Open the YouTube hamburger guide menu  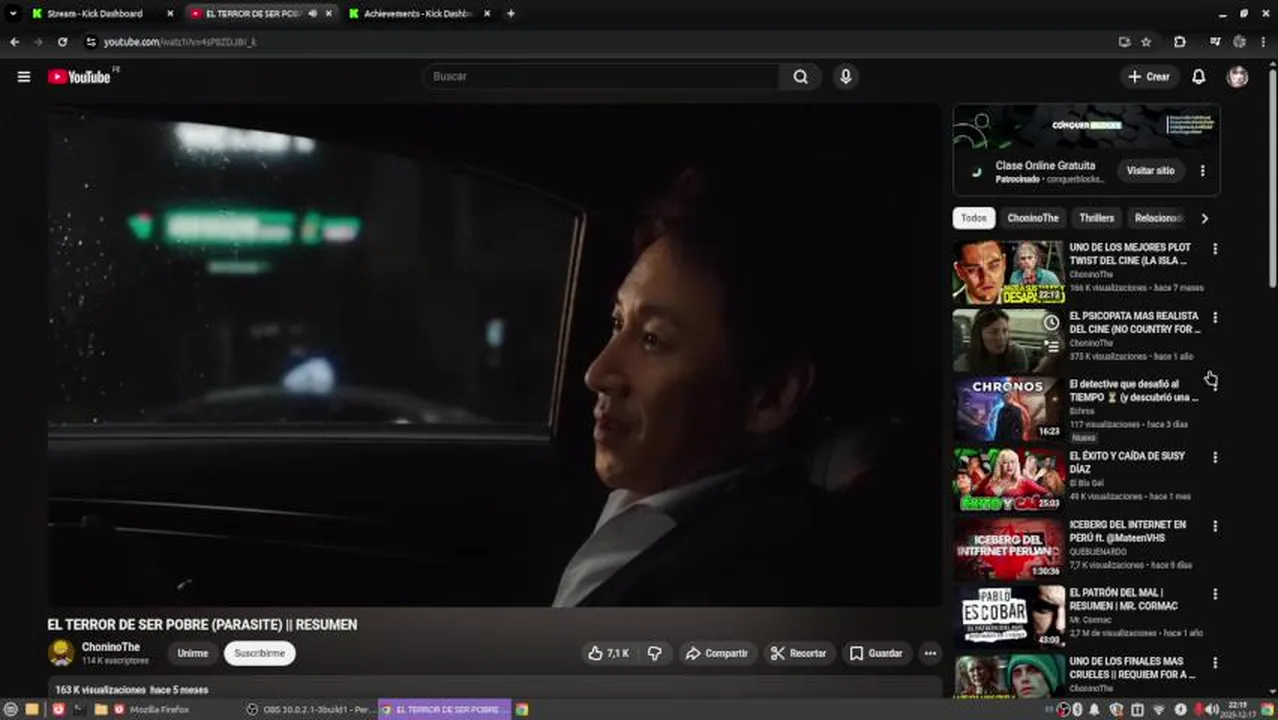[24, 77]
